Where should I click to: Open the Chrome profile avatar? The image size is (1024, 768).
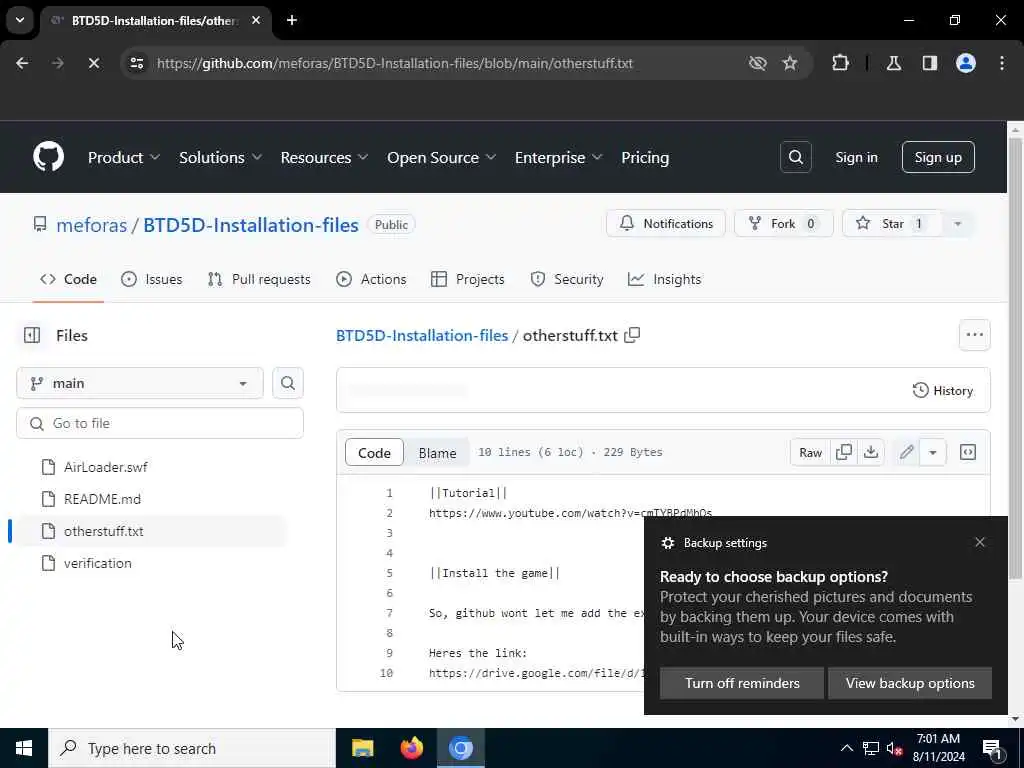(966, 63)
